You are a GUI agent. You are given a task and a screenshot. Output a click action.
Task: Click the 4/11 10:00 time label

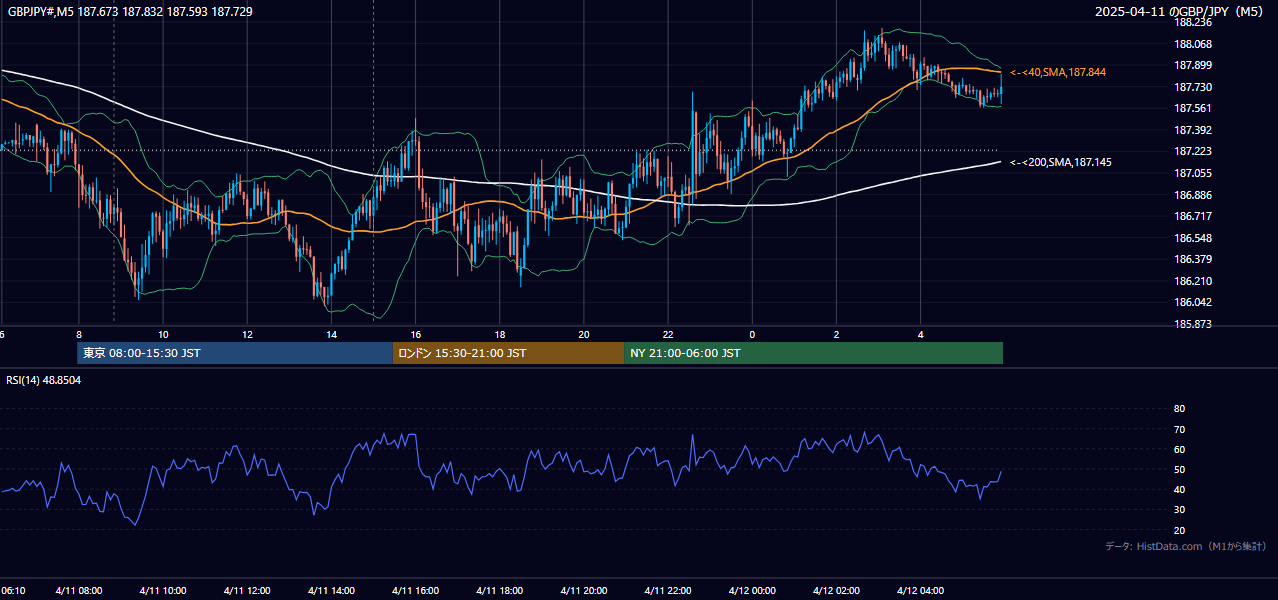pyautogui.click(x=162, y=591)
